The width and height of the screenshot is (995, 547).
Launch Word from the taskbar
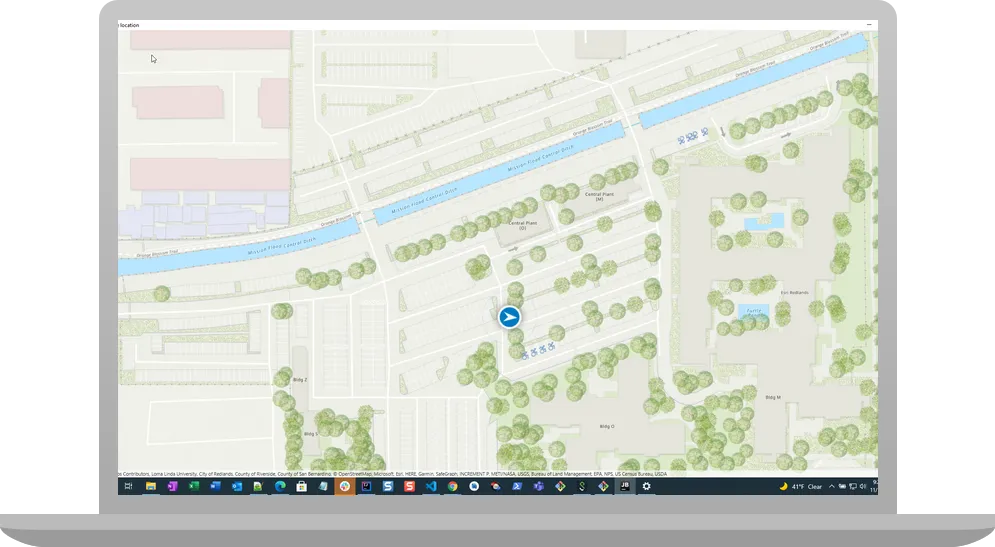(215, 487)
